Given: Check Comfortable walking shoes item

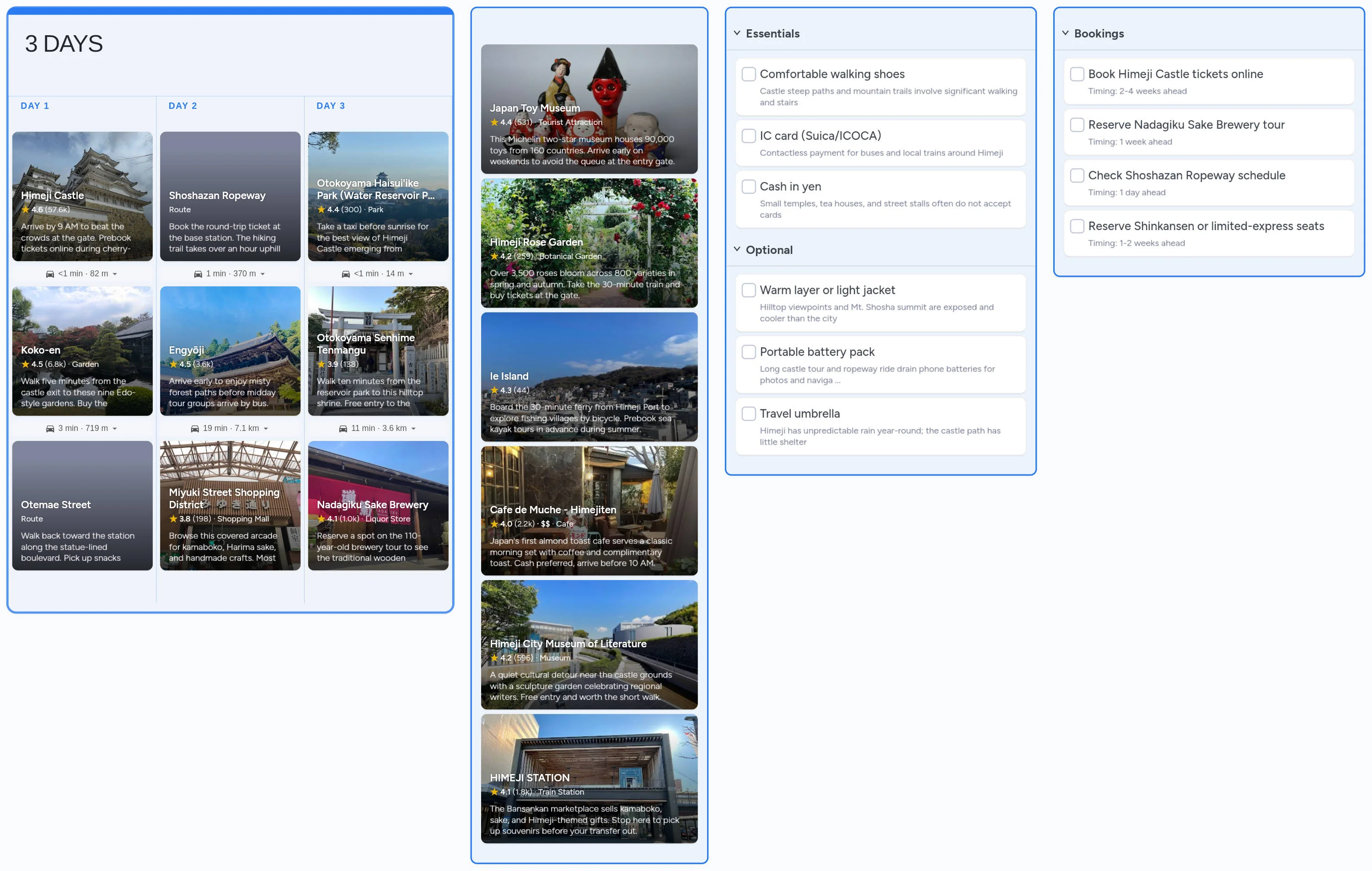Looking at the screenshot, I should point(749,74).
